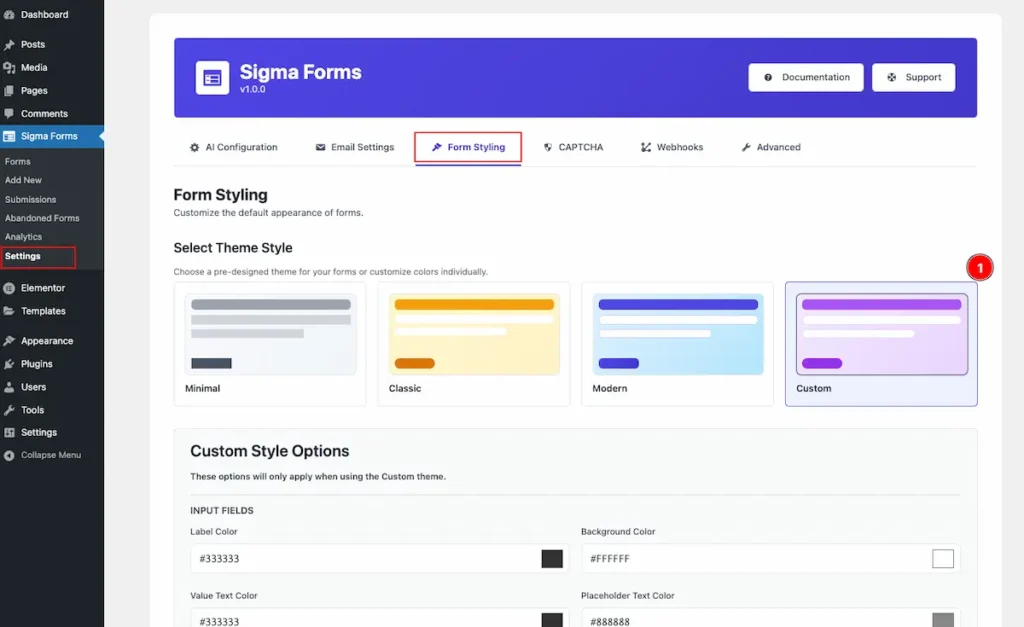Click the Support button
This screenshot has height=627, width=1024.
pos(914,78)
